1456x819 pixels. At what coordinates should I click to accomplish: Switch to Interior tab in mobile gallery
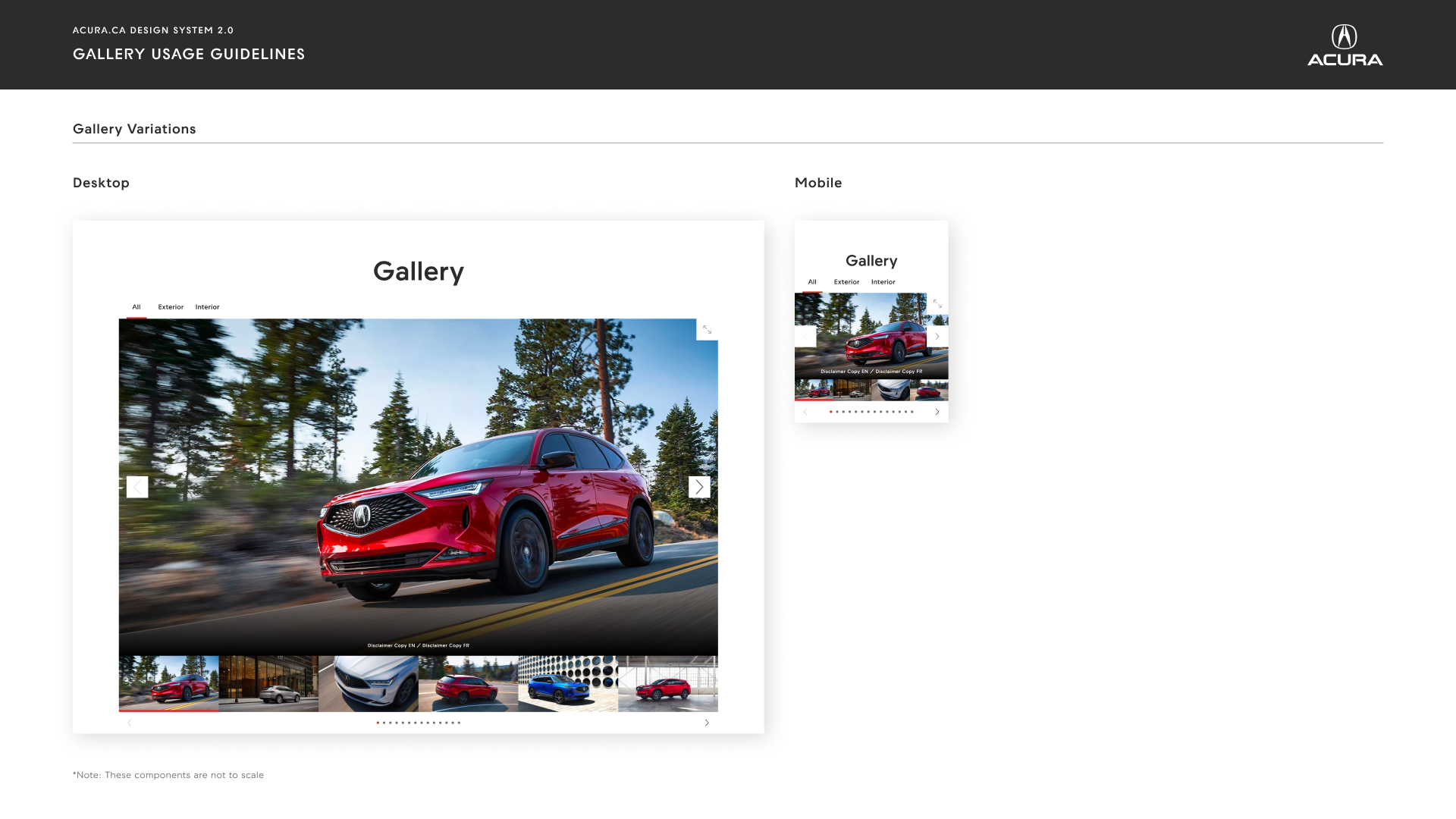point(883,282)
